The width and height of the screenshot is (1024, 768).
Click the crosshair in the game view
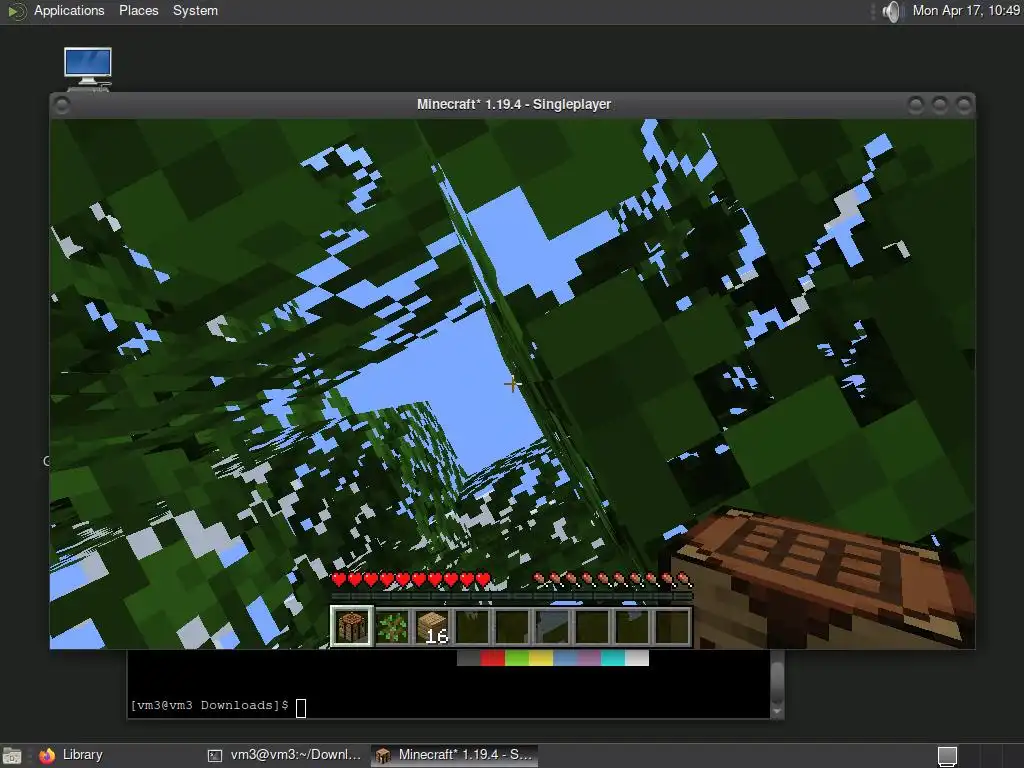point(513,384)
